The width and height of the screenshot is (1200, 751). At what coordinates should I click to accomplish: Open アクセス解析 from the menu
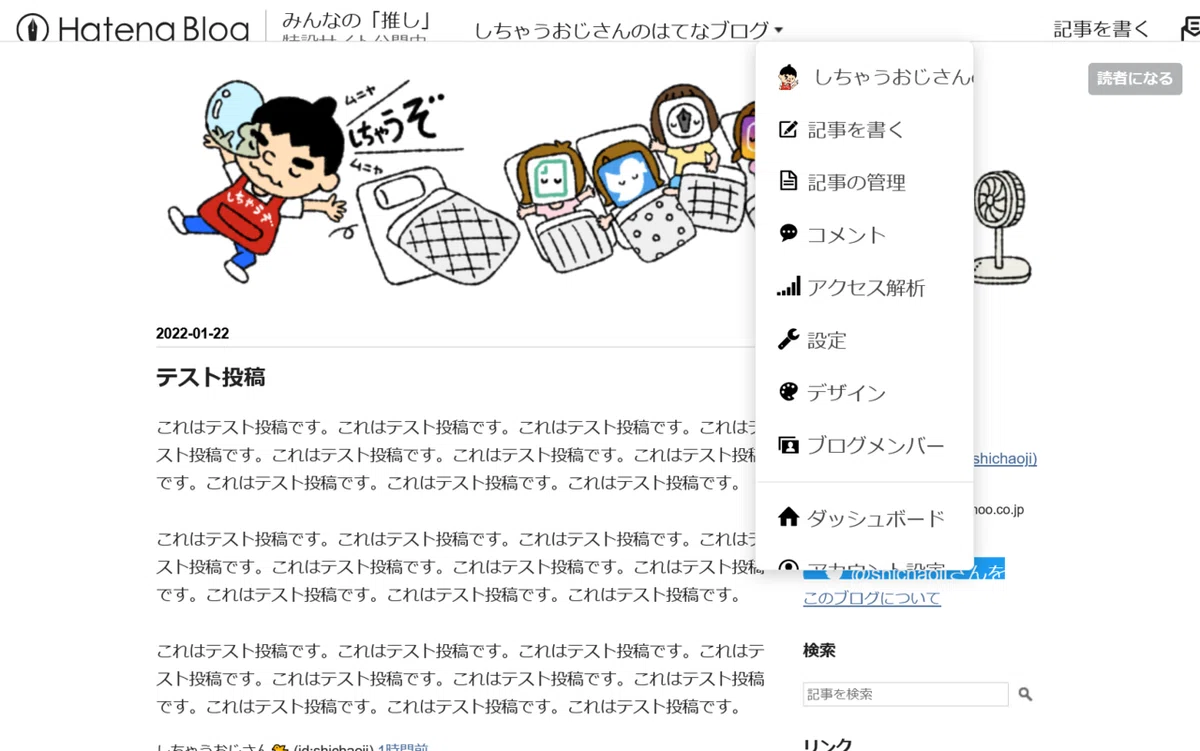click(x=865, y=287)
